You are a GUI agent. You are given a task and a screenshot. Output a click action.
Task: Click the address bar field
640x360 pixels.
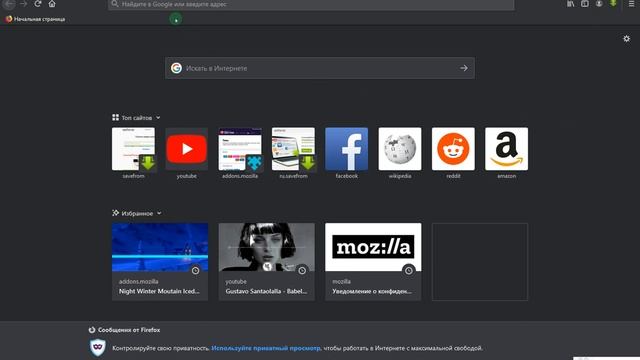click(311, 4)
